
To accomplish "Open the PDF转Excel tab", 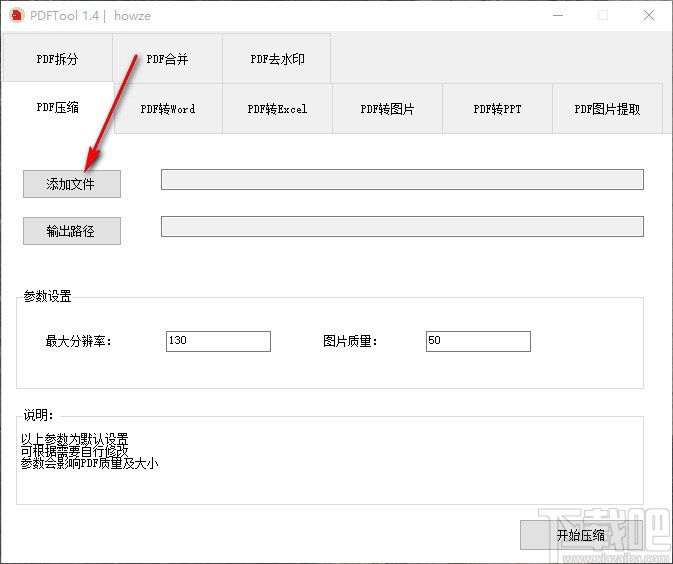I will pos(277,109).
